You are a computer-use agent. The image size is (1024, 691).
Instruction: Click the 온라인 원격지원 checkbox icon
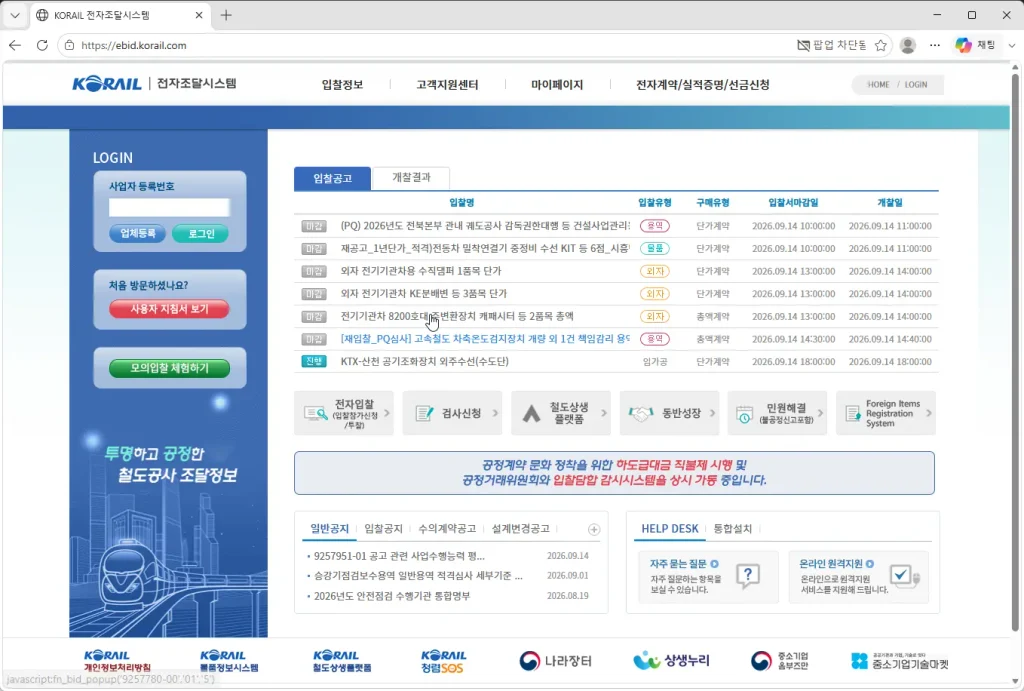coord(904,576)
